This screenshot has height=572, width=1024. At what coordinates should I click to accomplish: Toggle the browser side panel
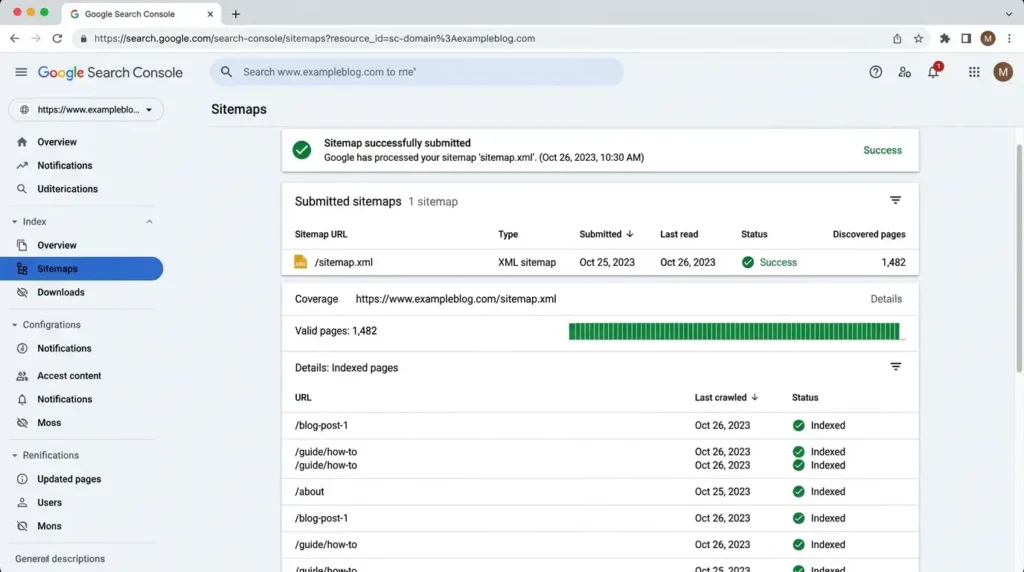click(x=966, y=39)
